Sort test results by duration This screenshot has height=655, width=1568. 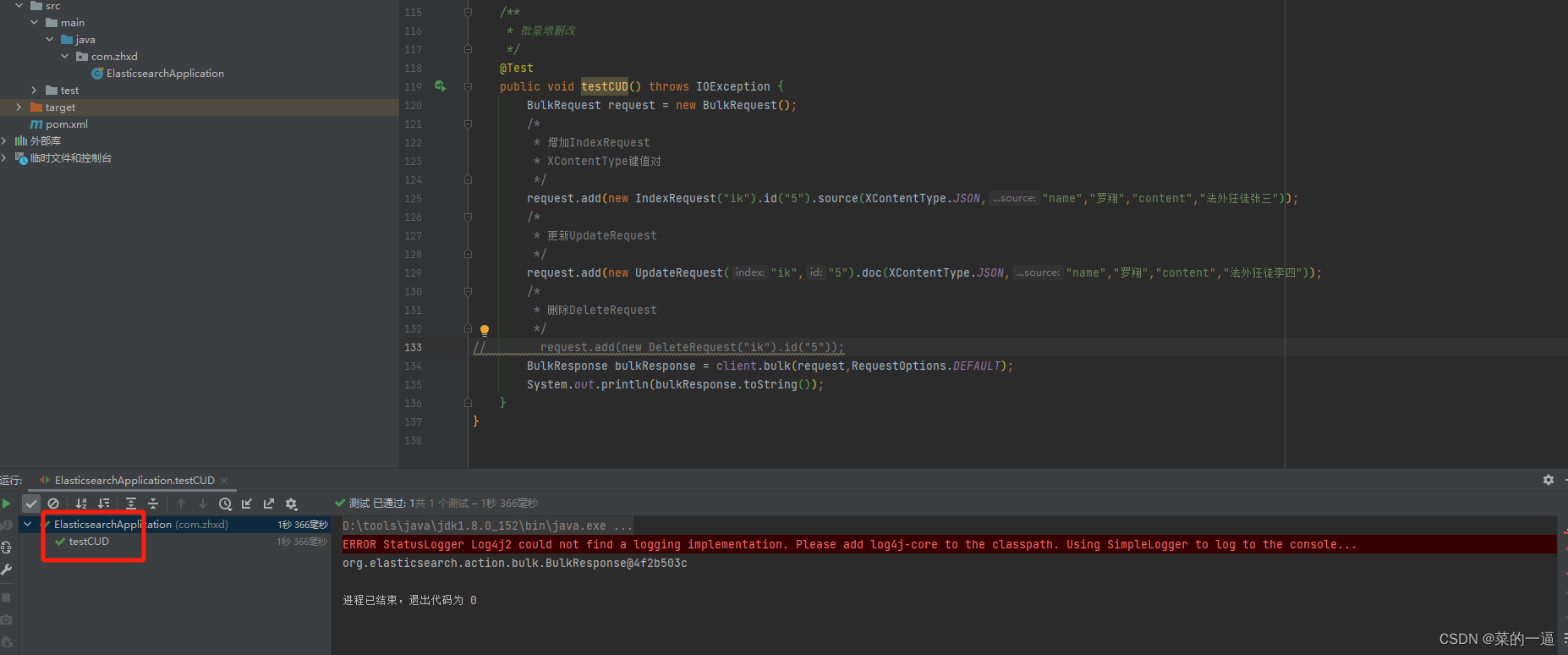point(103,504)
